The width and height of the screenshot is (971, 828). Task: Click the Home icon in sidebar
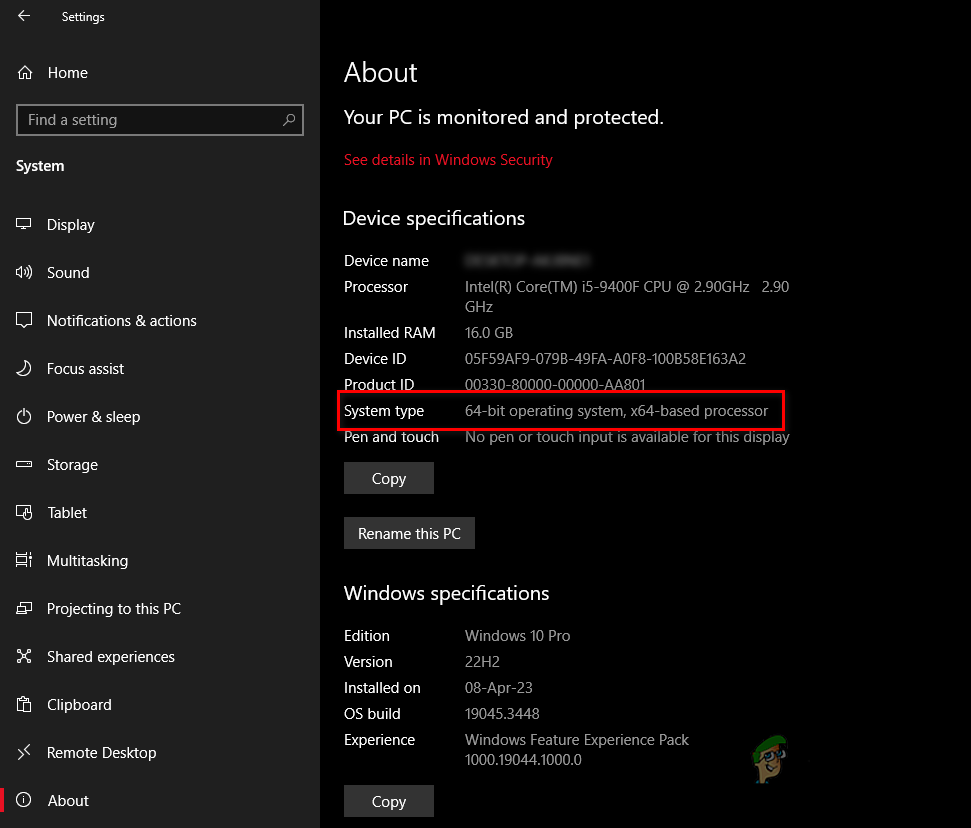25,73
